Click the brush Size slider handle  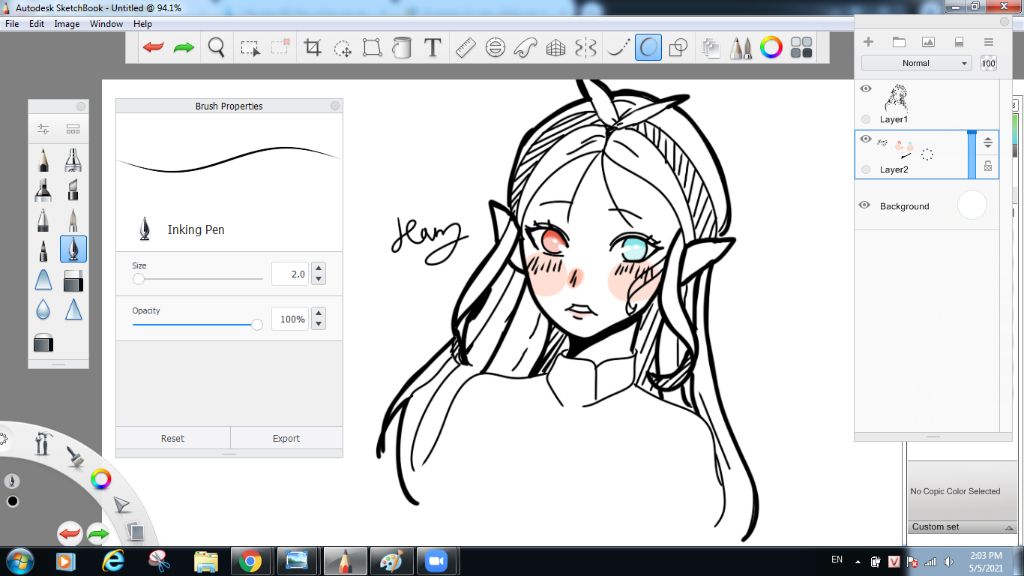tap(138, 279)
